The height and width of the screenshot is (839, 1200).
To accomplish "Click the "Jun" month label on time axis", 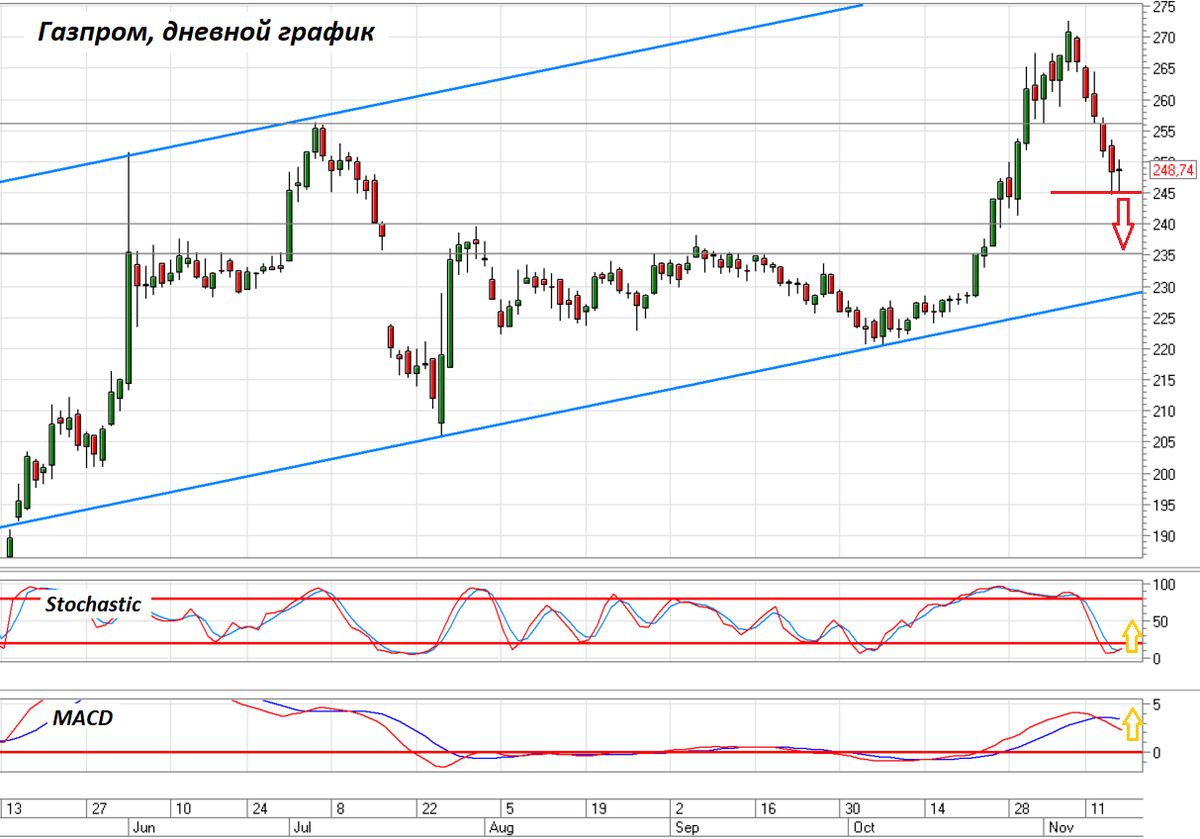I will pos(142,828).
